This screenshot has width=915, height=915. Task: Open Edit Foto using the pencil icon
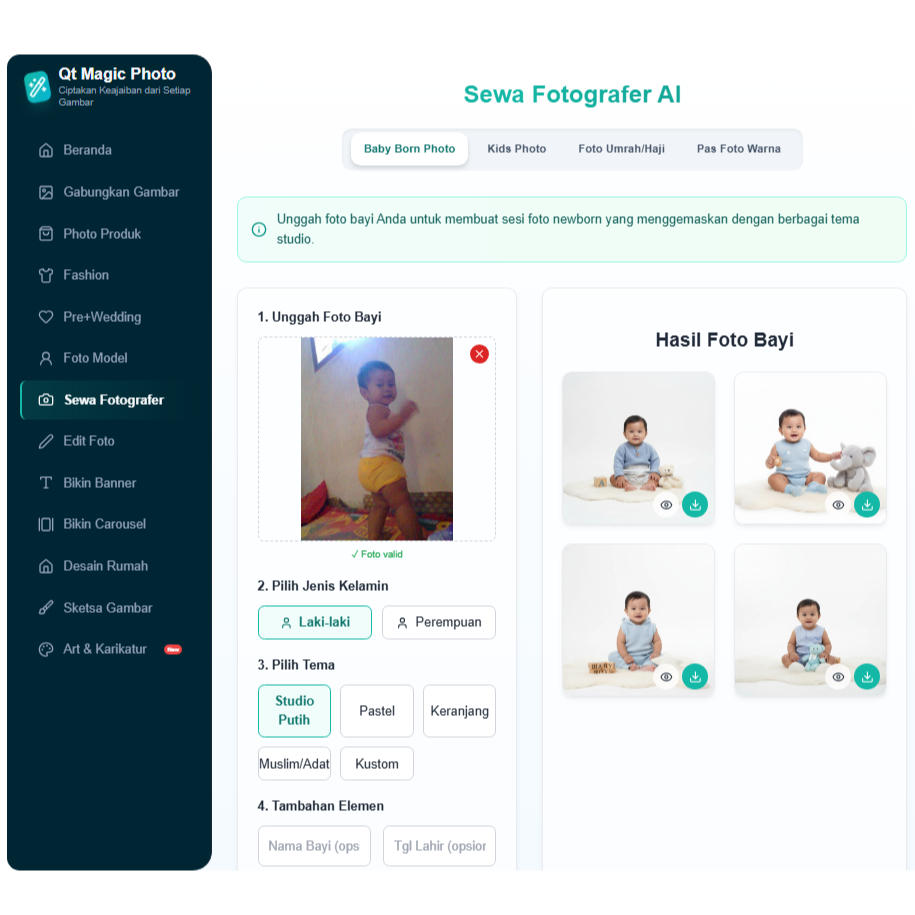pos(46,441)
